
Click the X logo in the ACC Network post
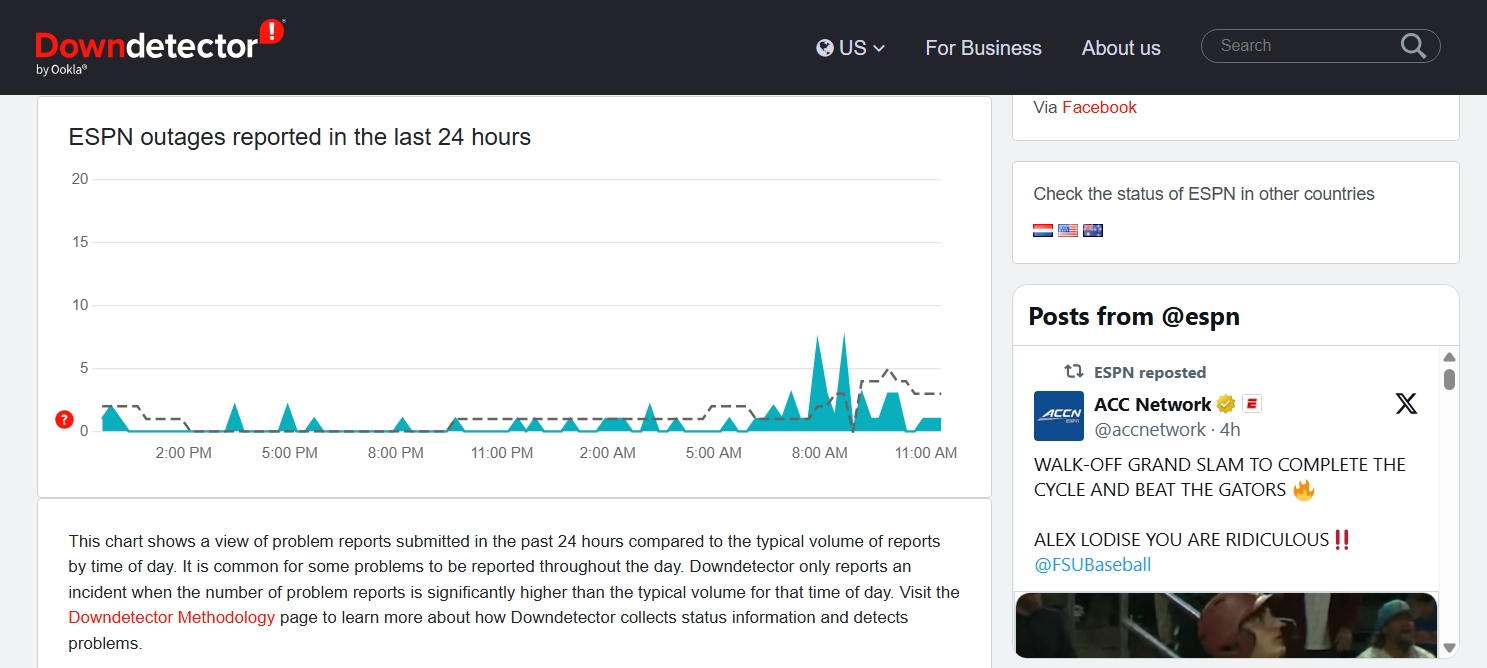[x=1406, y=403]
